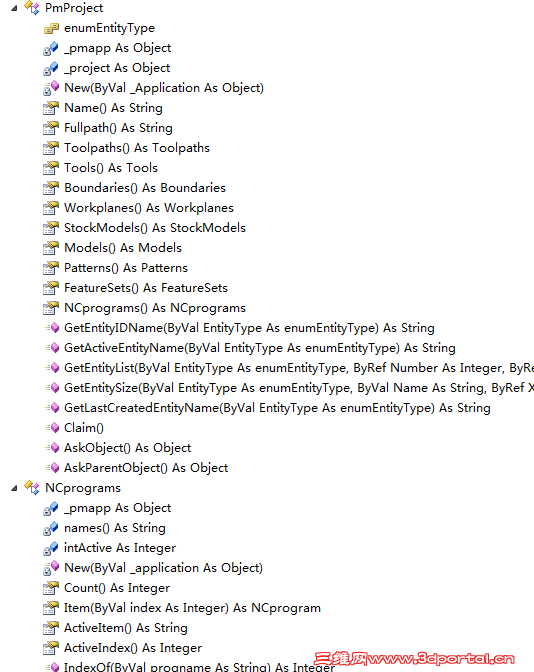Collapse the PmProject class node

14,8
